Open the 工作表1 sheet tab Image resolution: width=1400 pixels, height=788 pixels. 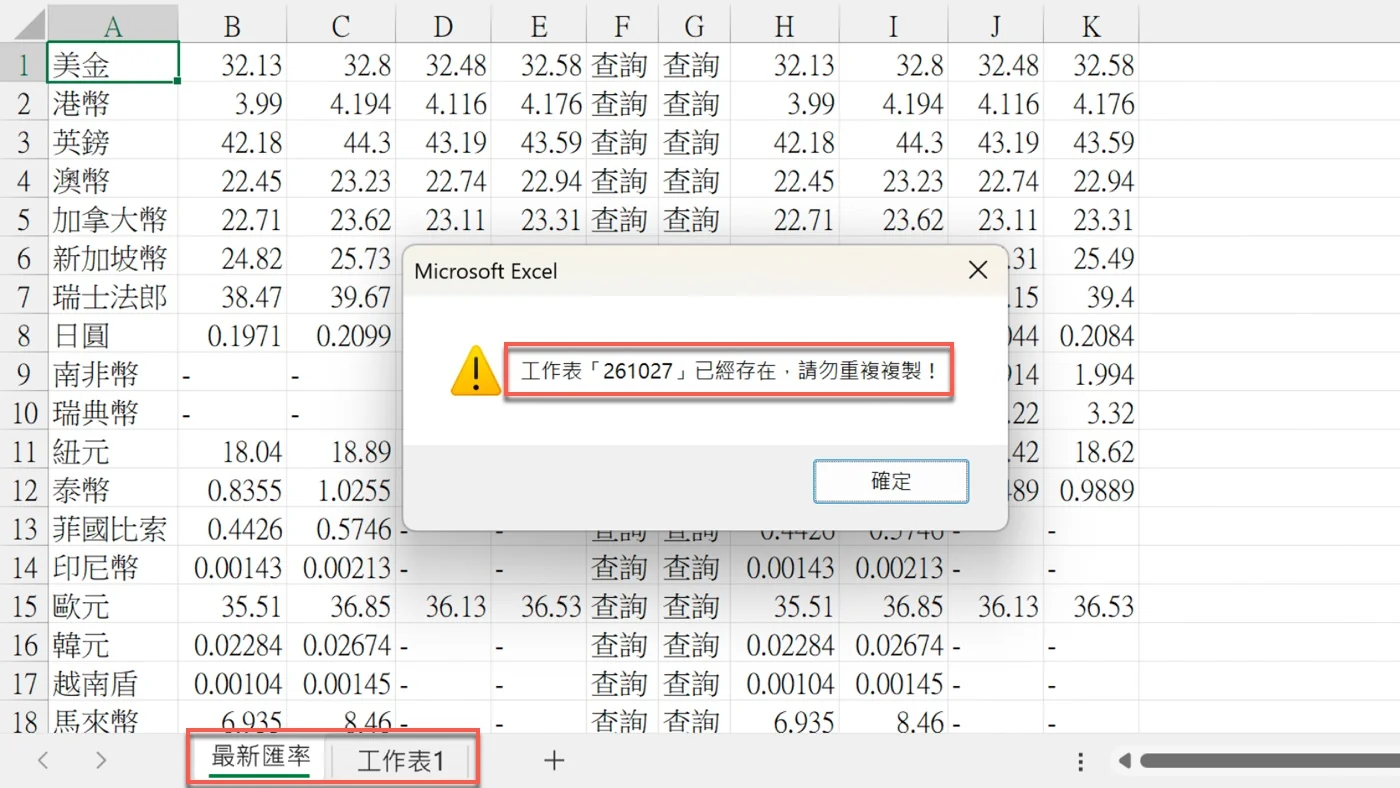(x=401, y=761)
